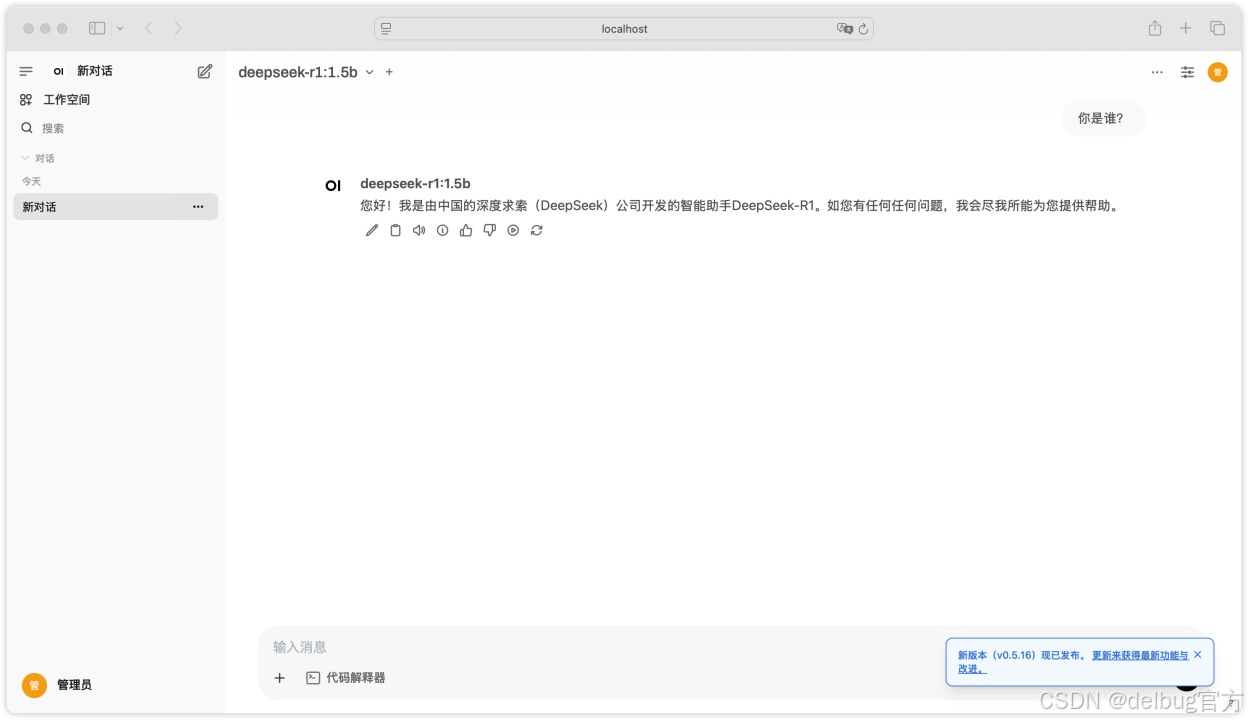Click the page settings icon in address bar
The image size is (1248, 720).
click(x=387, y=29)
